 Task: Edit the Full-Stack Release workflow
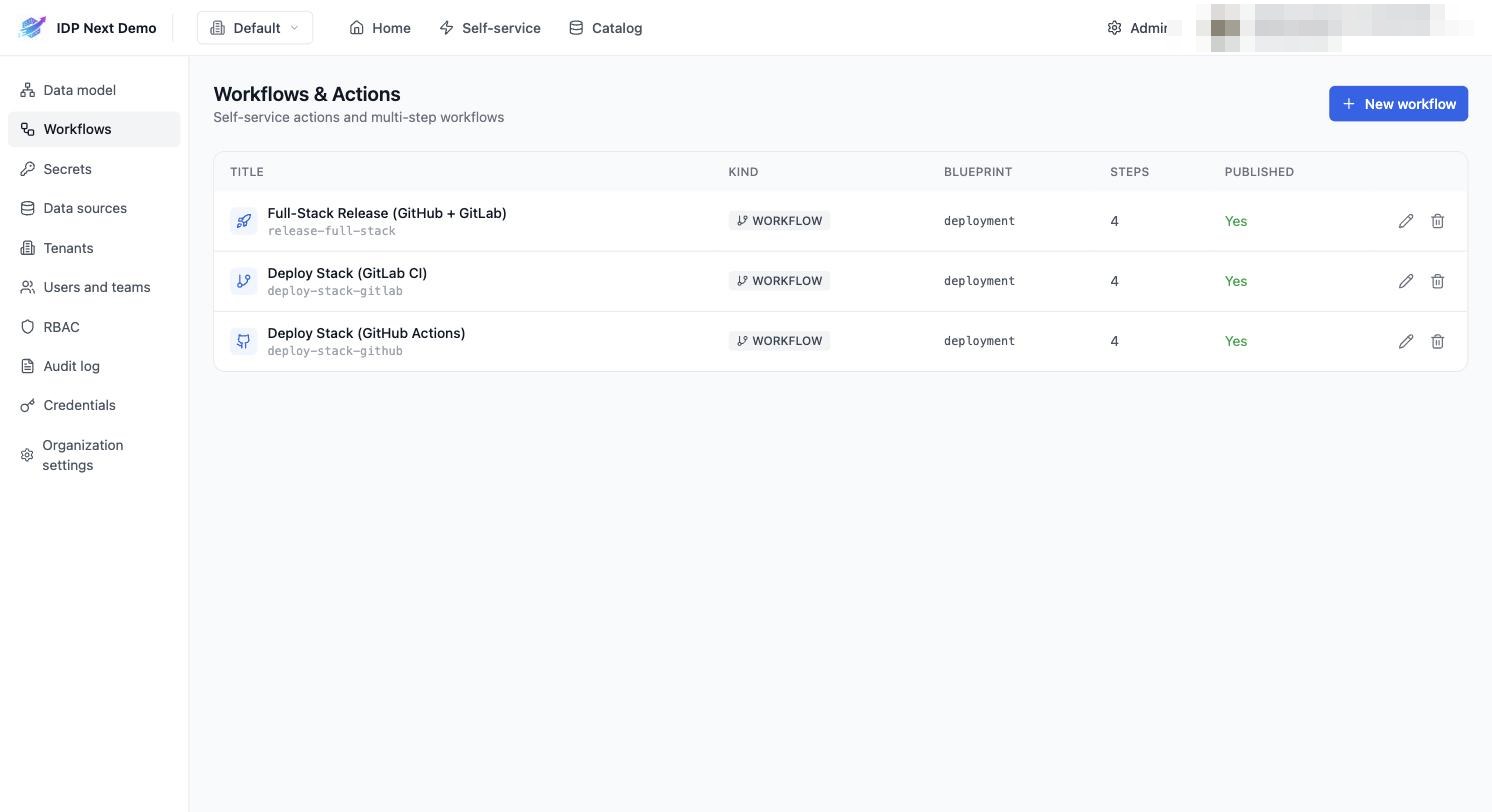tap(1406, 221)
